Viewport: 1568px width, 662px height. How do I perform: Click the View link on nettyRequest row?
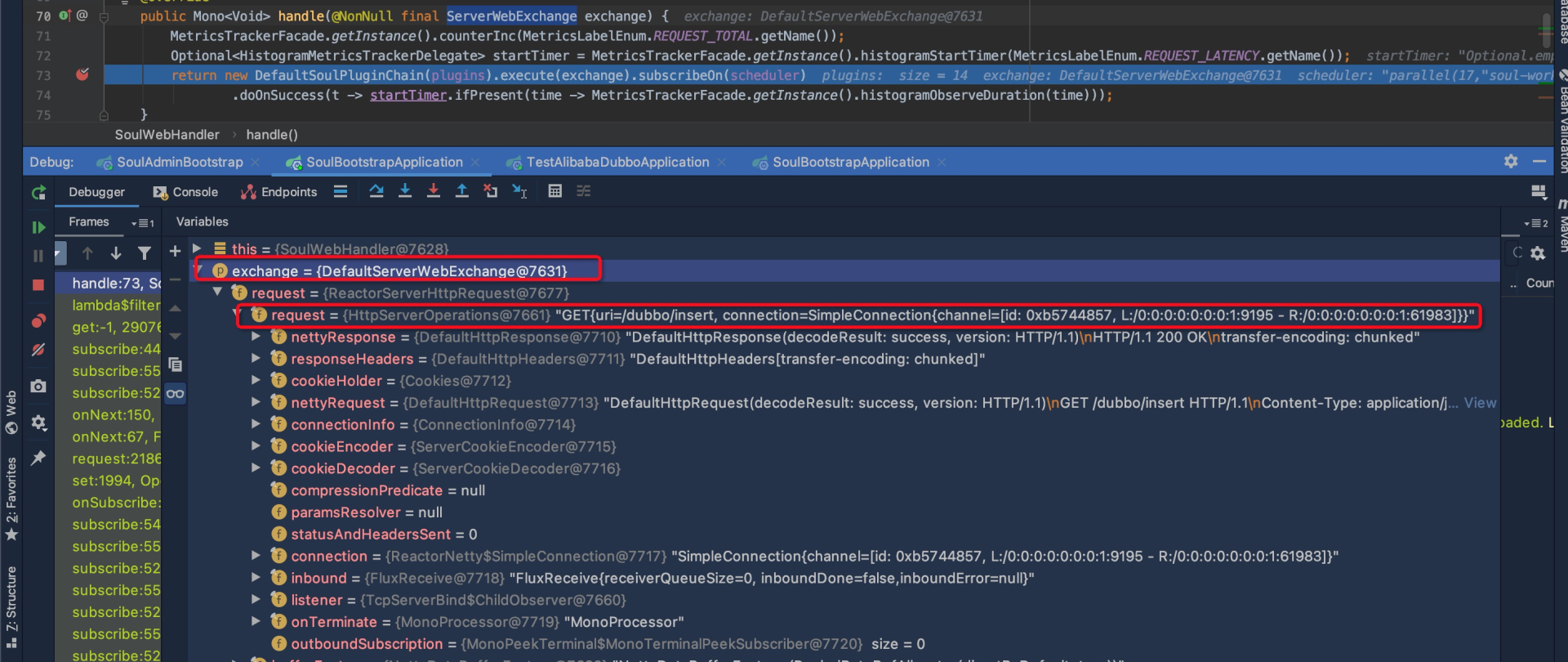[1480, 403]
